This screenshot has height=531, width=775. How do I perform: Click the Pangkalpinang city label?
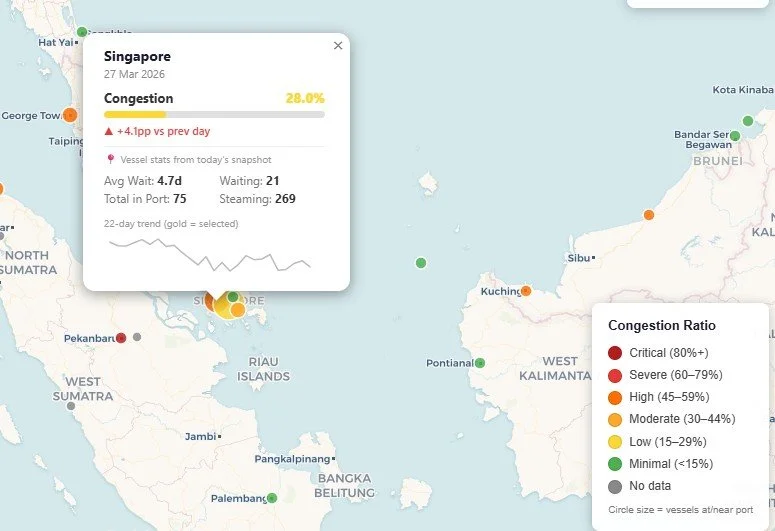(x=292, y=459)
